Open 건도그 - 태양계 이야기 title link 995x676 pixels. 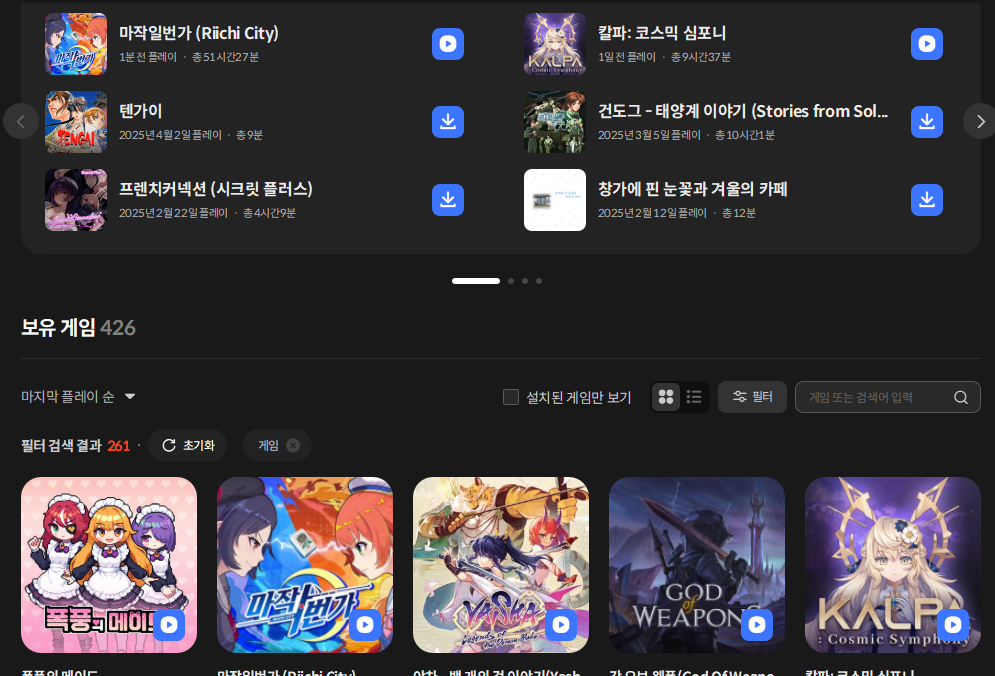click(743, 111)
